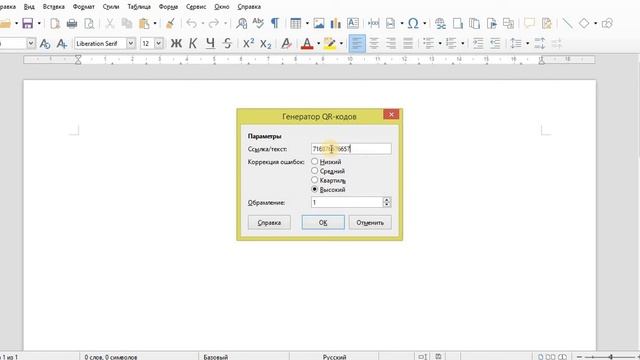The width and height of the screenshot is (640, 360).
Task: Click the yellow highlighting color button
Action: 329,43
